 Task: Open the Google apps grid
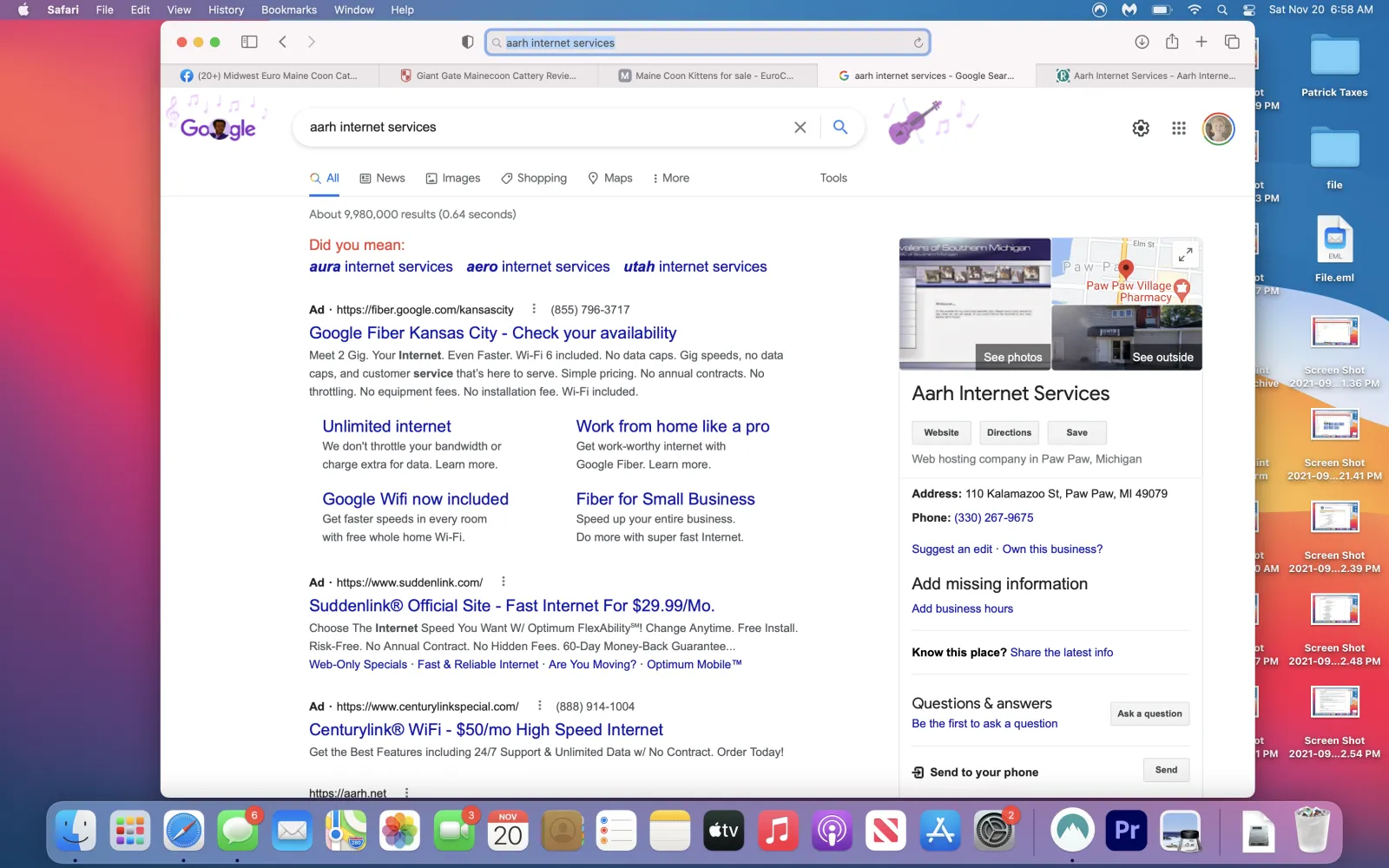pyautogui.click(x=1178, y=128)
